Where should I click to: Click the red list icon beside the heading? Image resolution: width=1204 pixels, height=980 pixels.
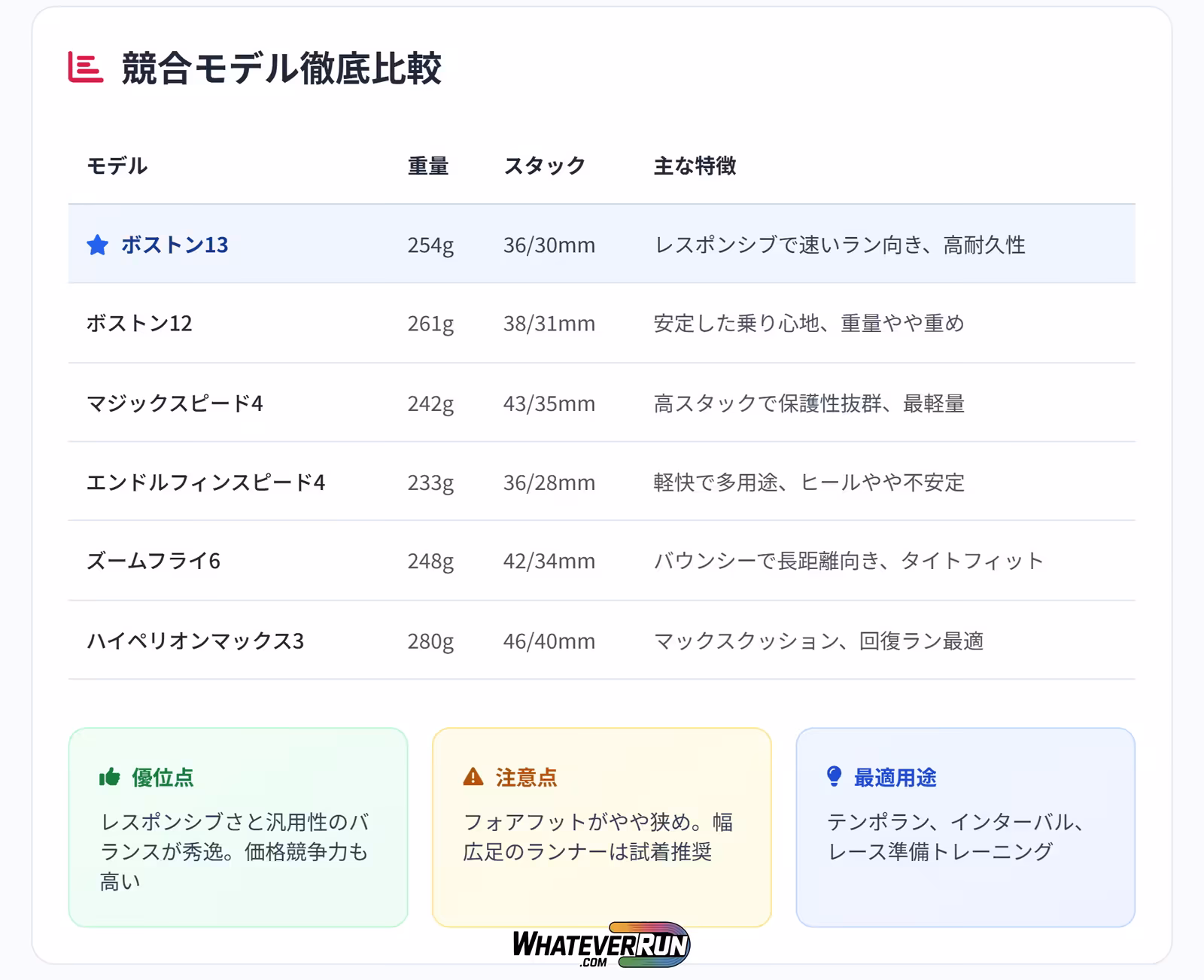85,68
